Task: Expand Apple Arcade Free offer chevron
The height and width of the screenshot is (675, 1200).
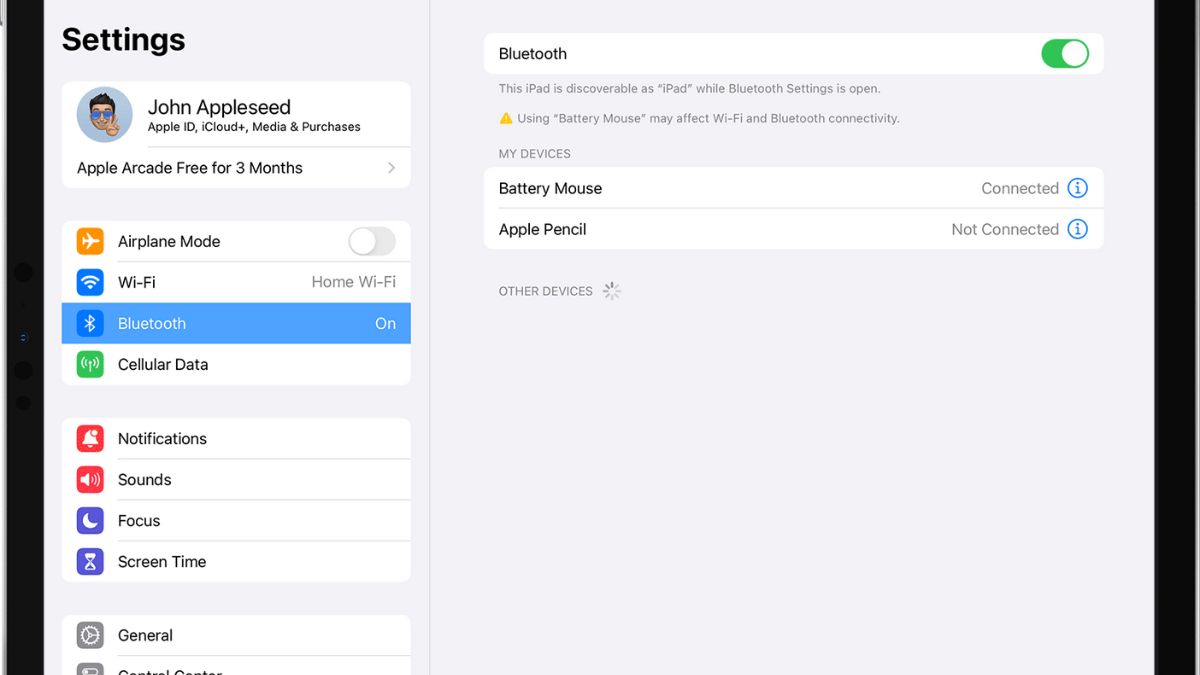Action: pyautogui.click(x=391, y=168)
